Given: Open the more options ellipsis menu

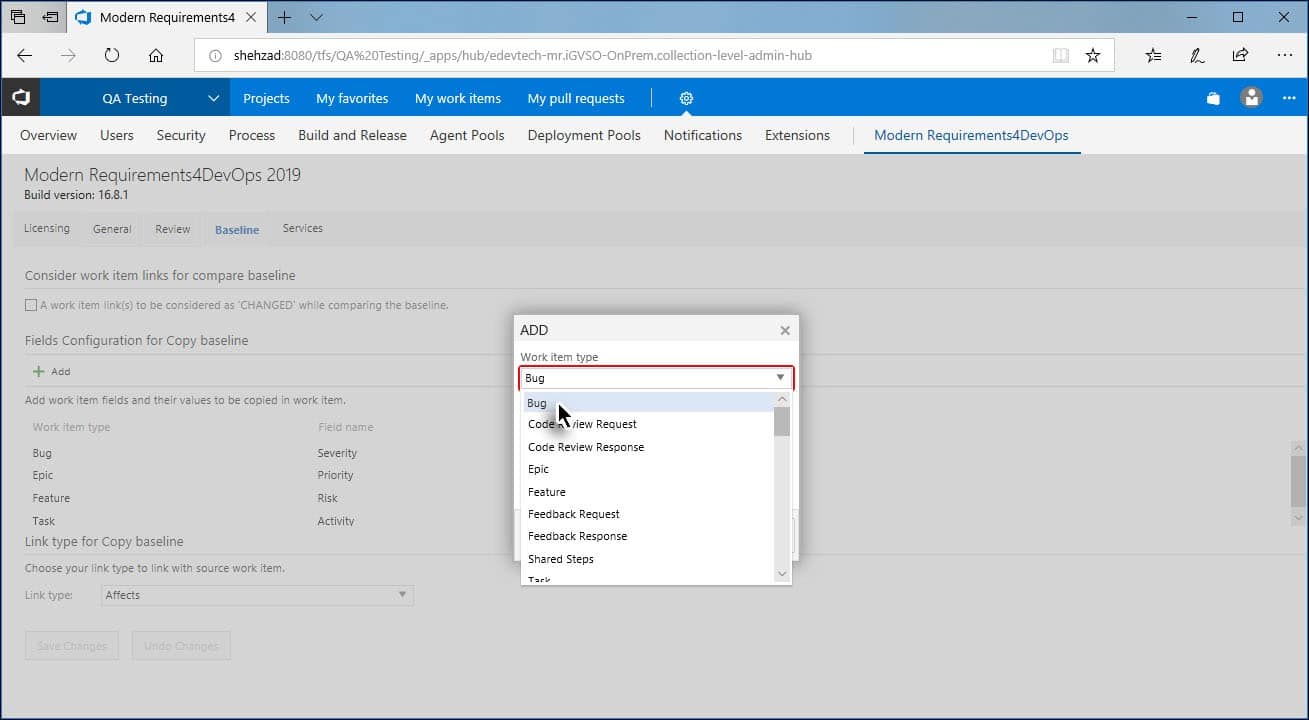Looking at the screenshot, I should [1289, 98].
